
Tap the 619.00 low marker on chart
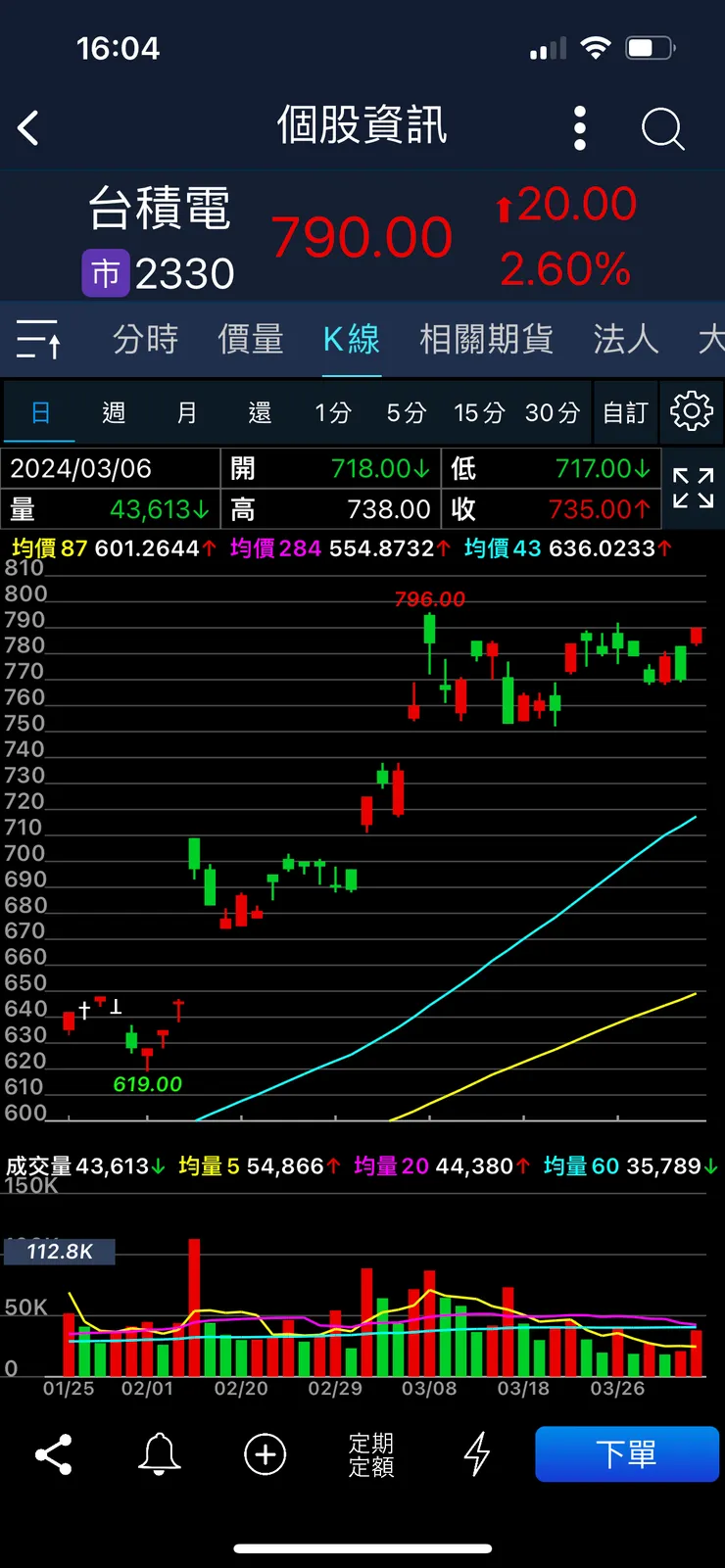point(147,1084)
